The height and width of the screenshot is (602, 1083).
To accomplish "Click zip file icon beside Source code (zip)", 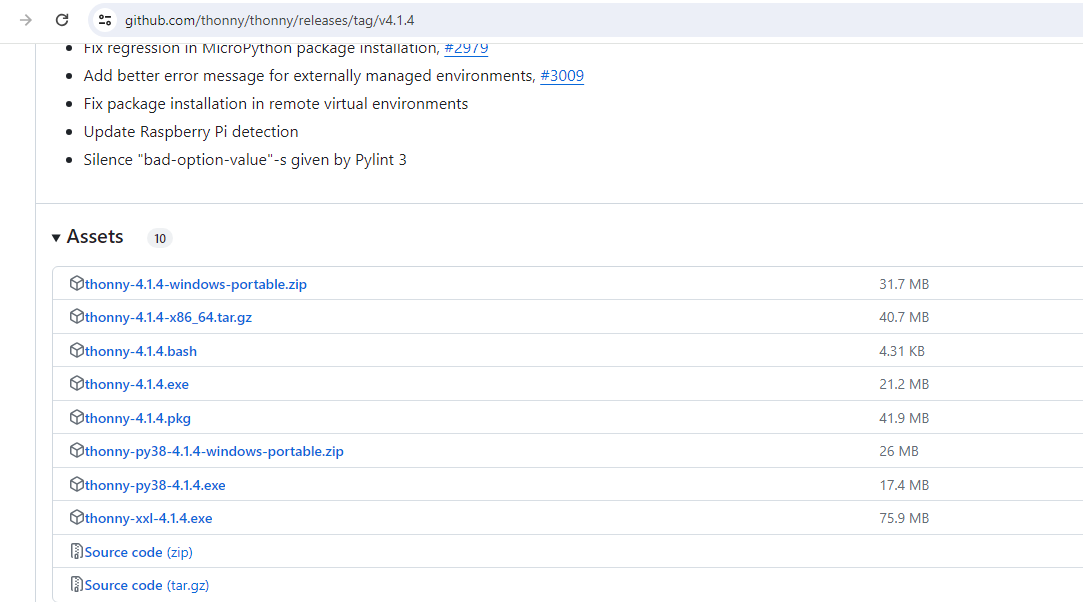I will click(x=77, y=552).
